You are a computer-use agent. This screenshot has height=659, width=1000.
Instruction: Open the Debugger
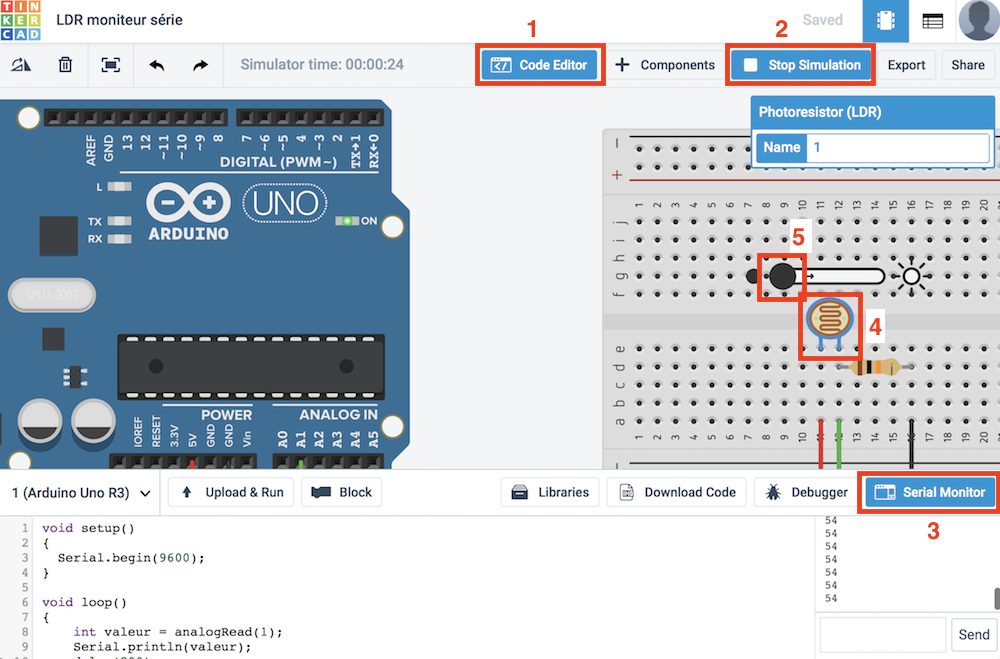tap(806, 492)
